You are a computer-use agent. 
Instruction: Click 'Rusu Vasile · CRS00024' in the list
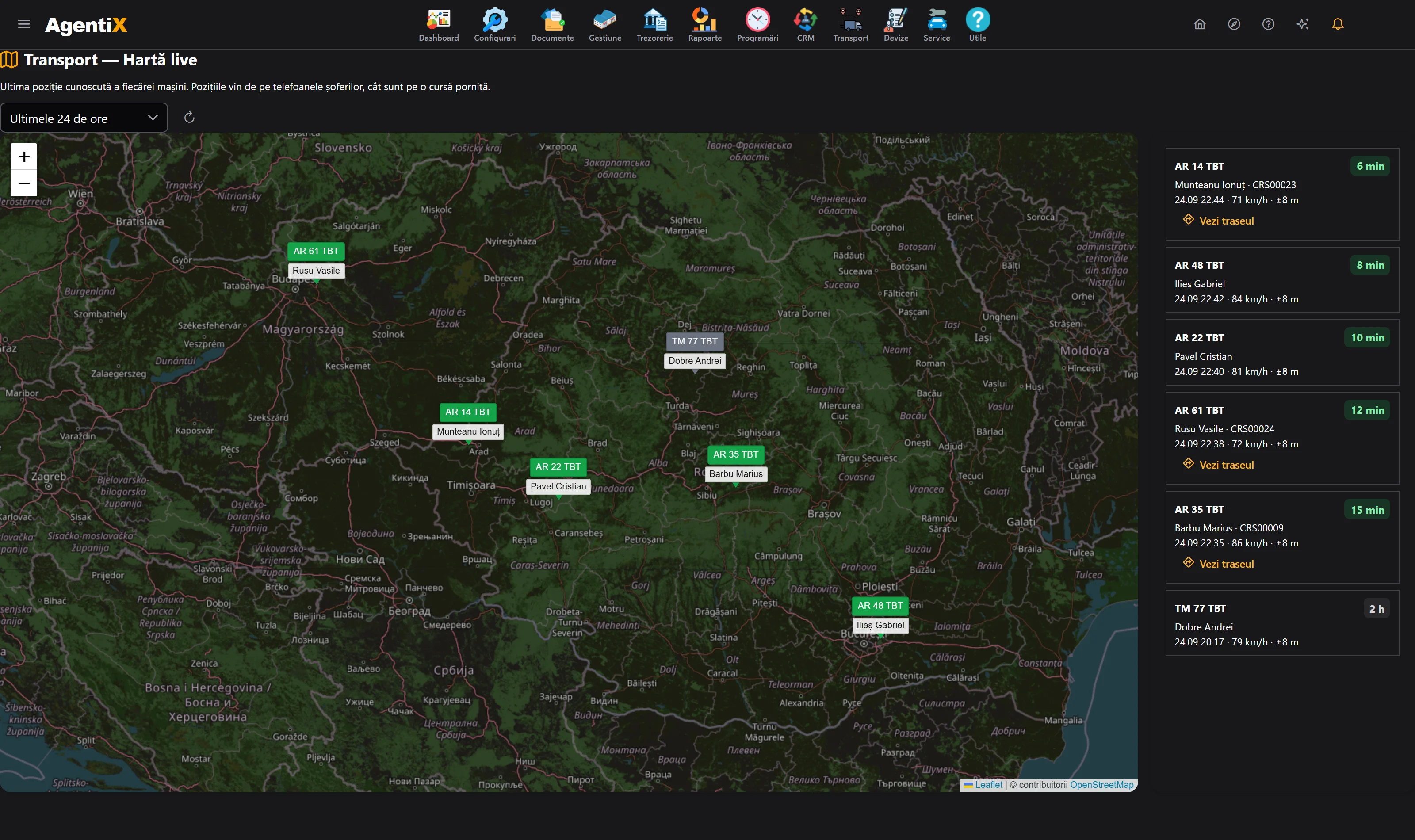(x=1224, y=429)
